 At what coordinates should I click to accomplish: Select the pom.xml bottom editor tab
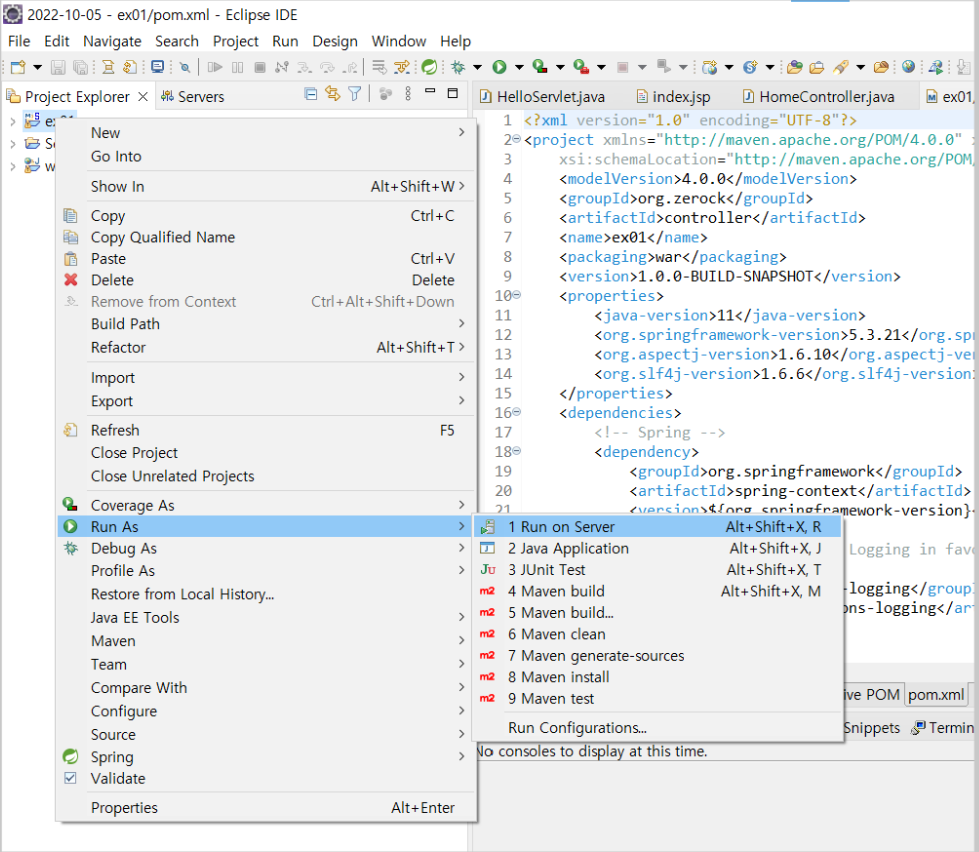pyautogui.click(x=936, y=695)
